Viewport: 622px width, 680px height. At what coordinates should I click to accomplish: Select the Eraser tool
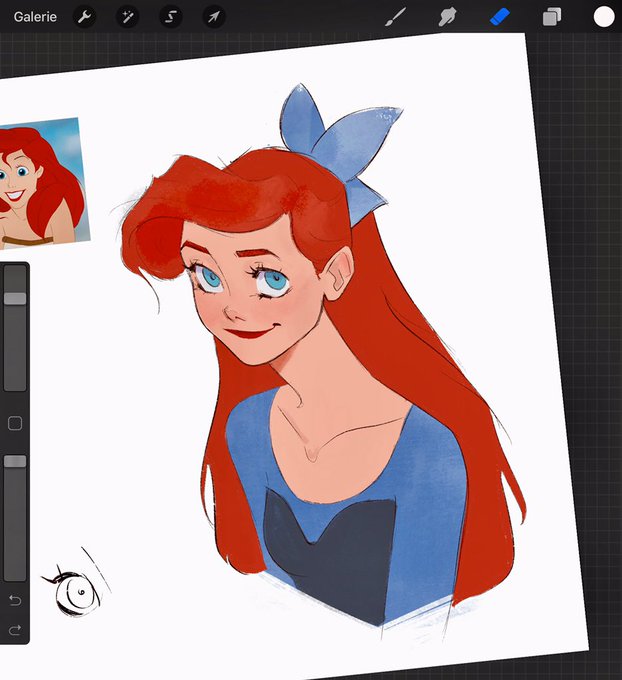pyautogui.click(x=500, y=17)
